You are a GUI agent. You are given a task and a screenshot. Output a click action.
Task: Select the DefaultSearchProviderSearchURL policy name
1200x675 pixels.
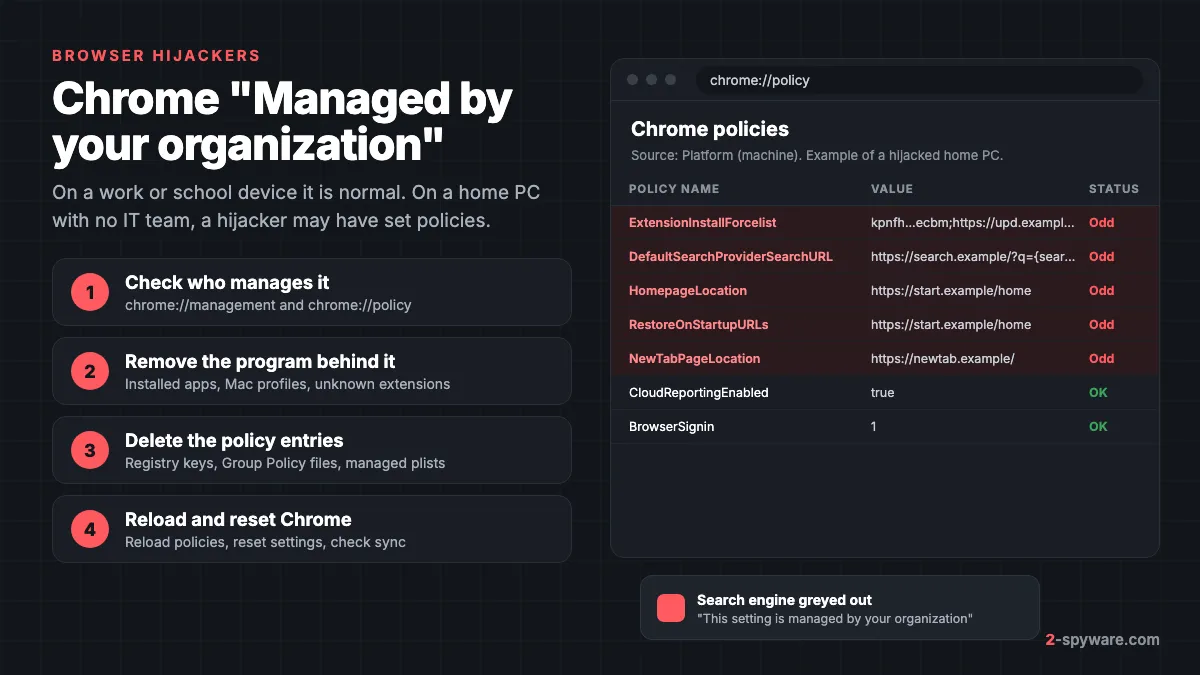click(731, 257)
